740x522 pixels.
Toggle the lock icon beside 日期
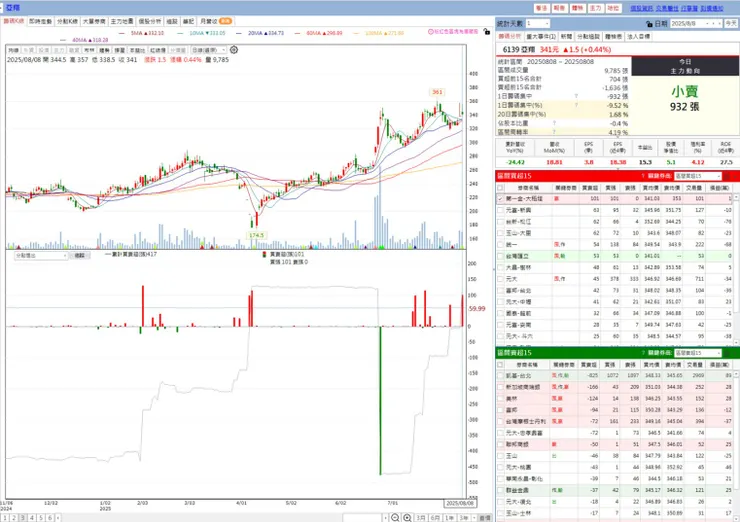click(x=649, y=24)
